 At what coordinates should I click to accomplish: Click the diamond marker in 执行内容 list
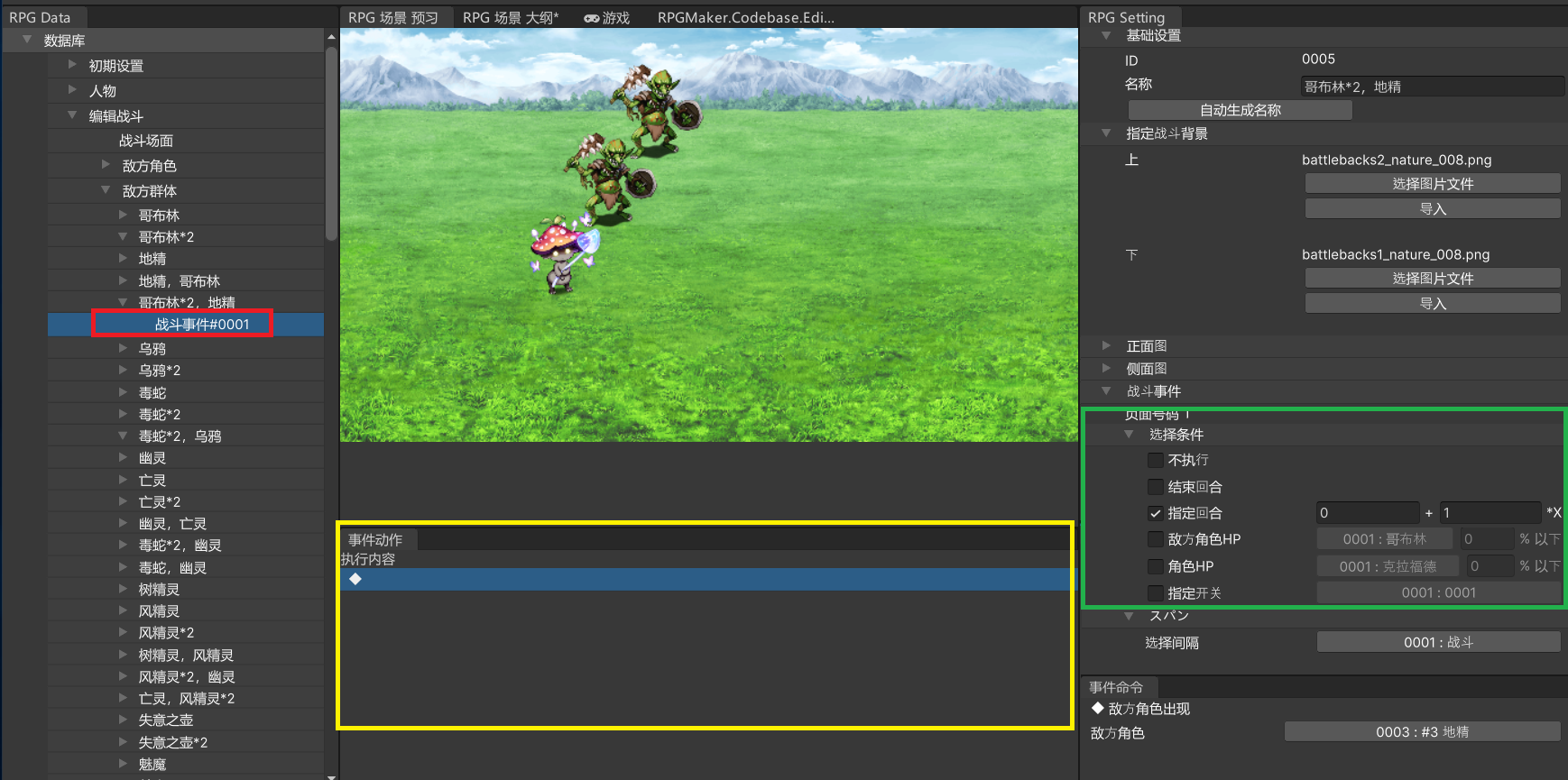pos(355,579)
